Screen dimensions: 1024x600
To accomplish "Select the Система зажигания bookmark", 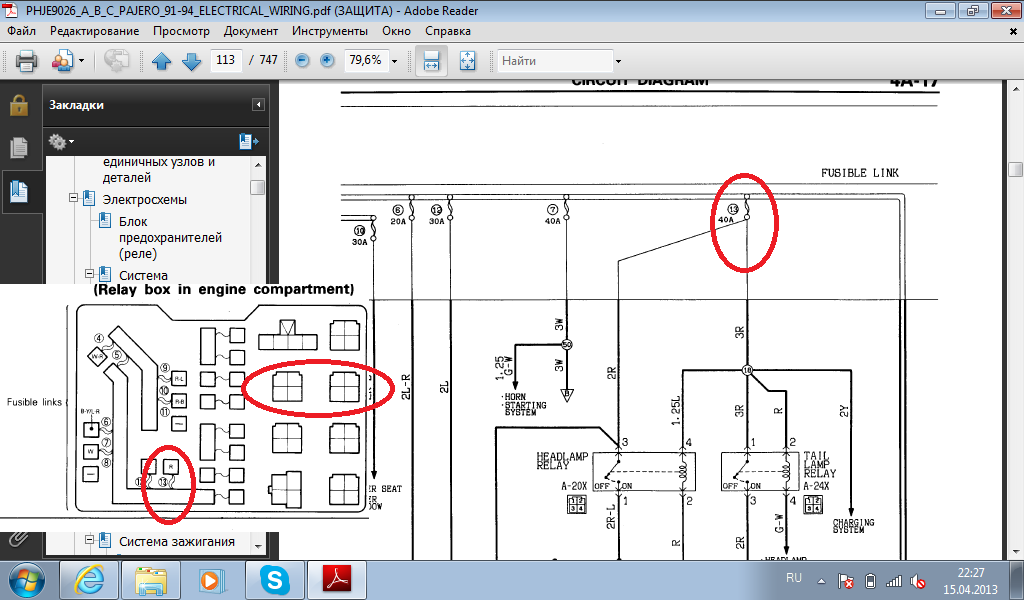I will click(176, 541).
